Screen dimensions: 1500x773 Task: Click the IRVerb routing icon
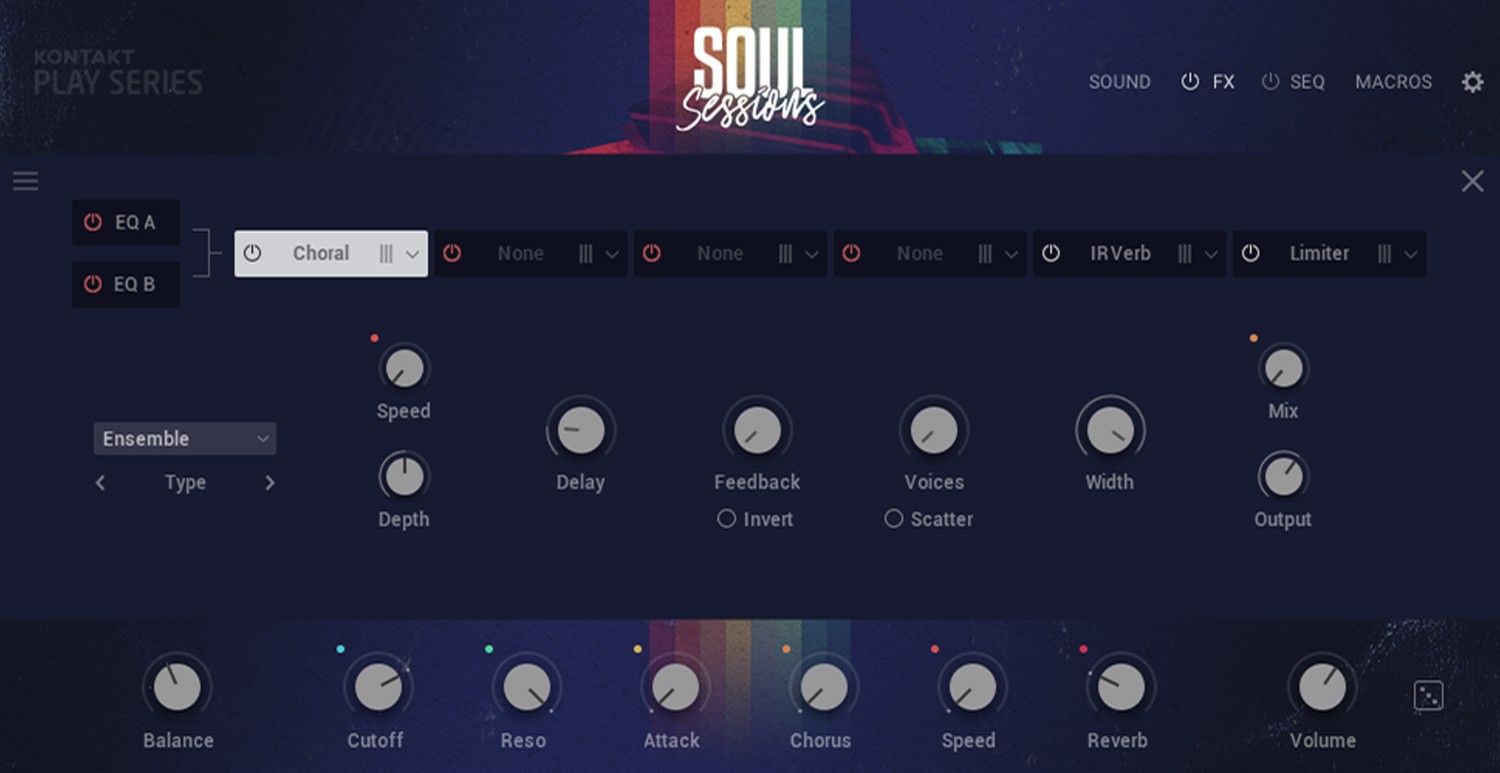pos(1186,253)
